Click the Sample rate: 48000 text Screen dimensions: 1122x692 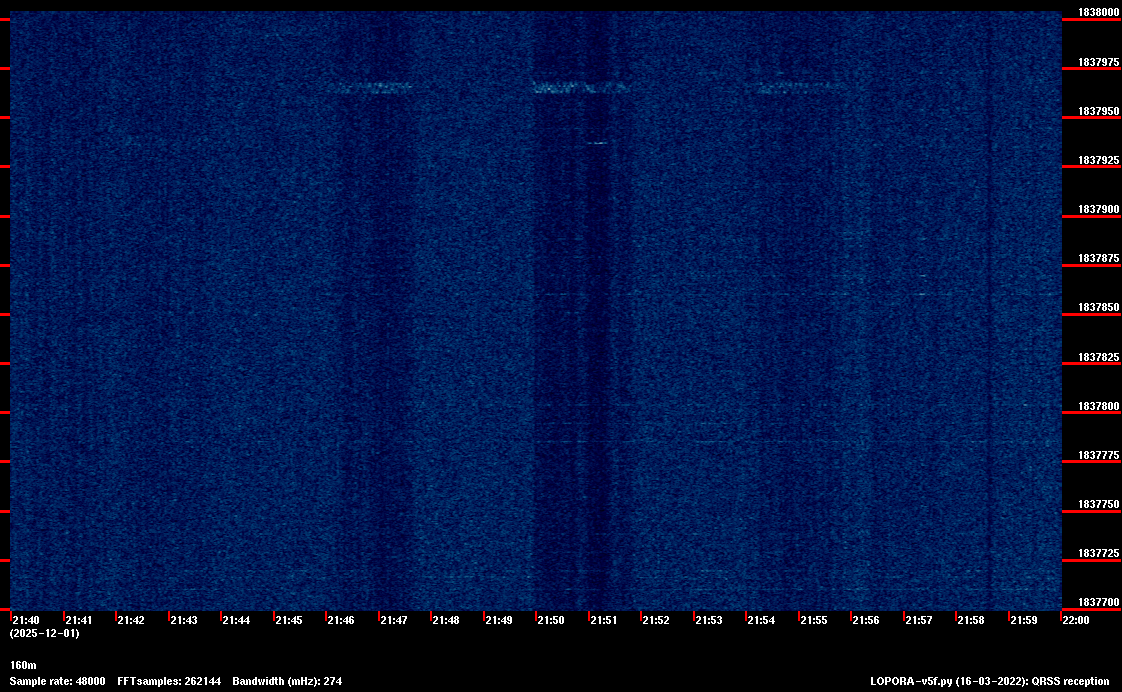point(57,681)
